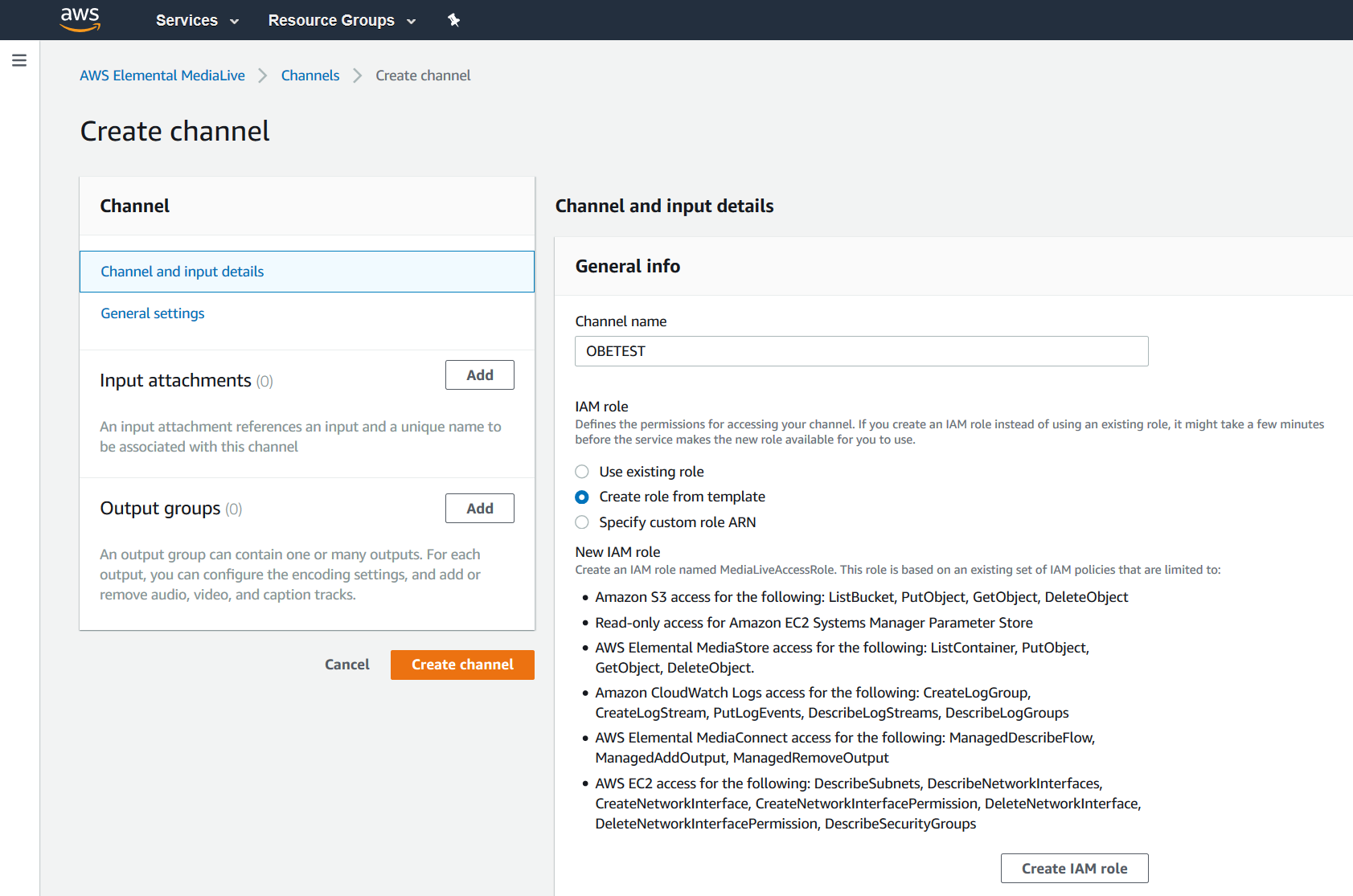Click the Read-only access EC2 Systems Manager bullet
The image size is (1353, 896).
(x=814, y=623)
